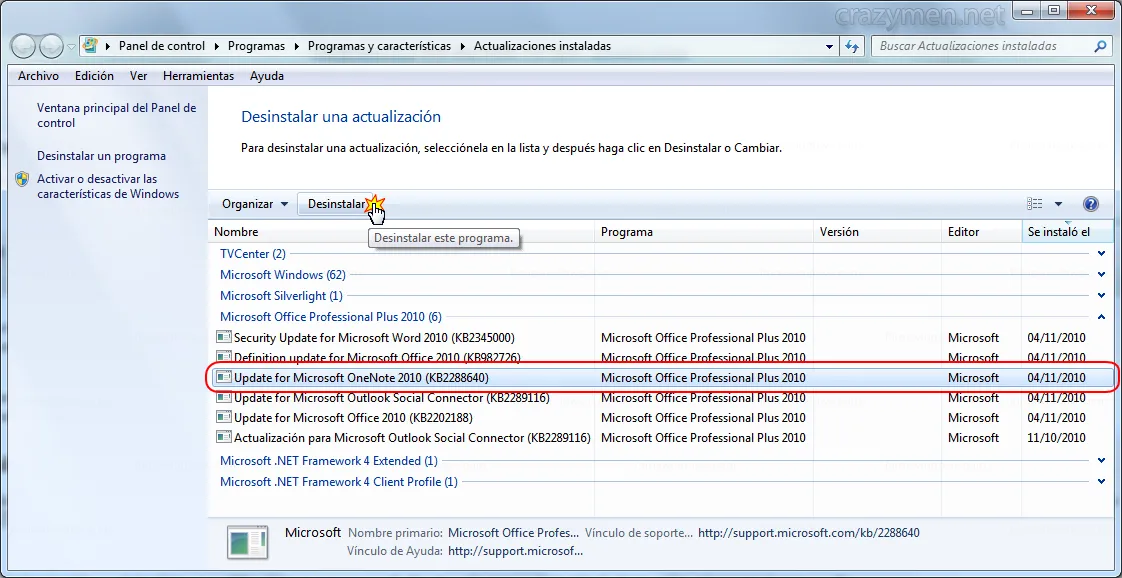This screenshot has width=1122, height=578.
Task: Expand the TVCenter (2) group
Action: [x=1101, y=253]
